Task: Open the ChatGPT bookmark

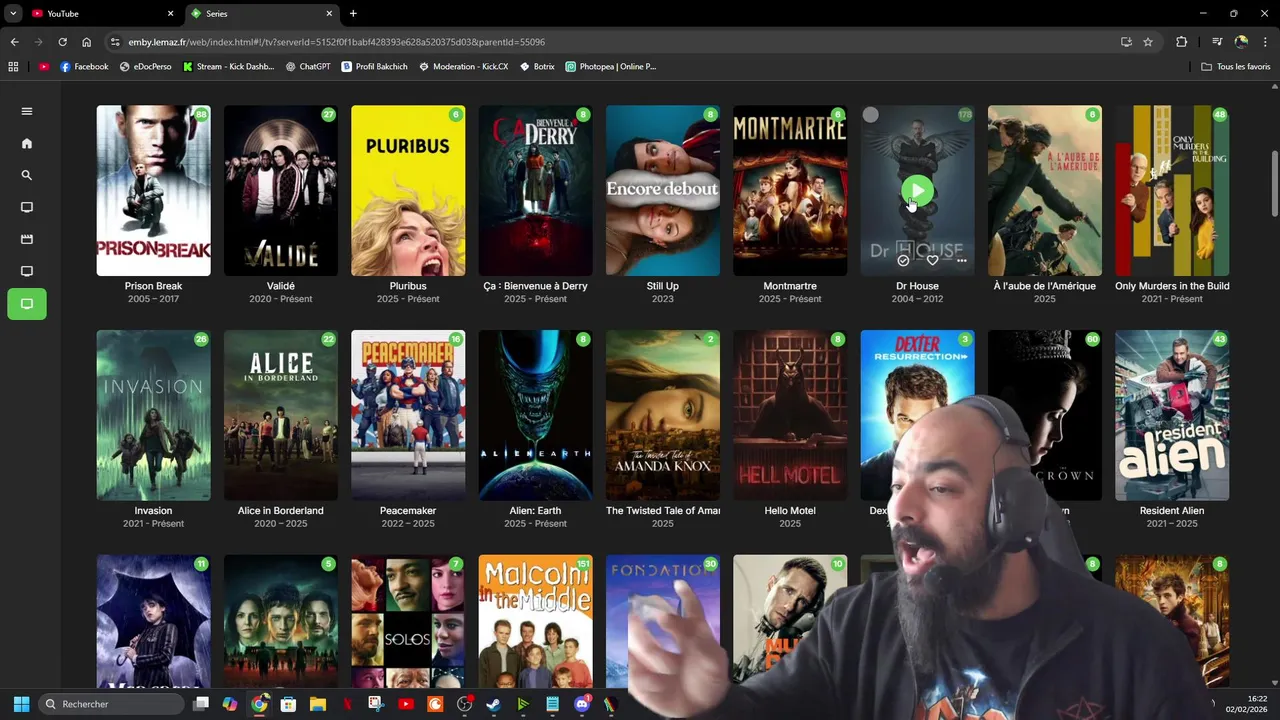Action: [308, 66]
